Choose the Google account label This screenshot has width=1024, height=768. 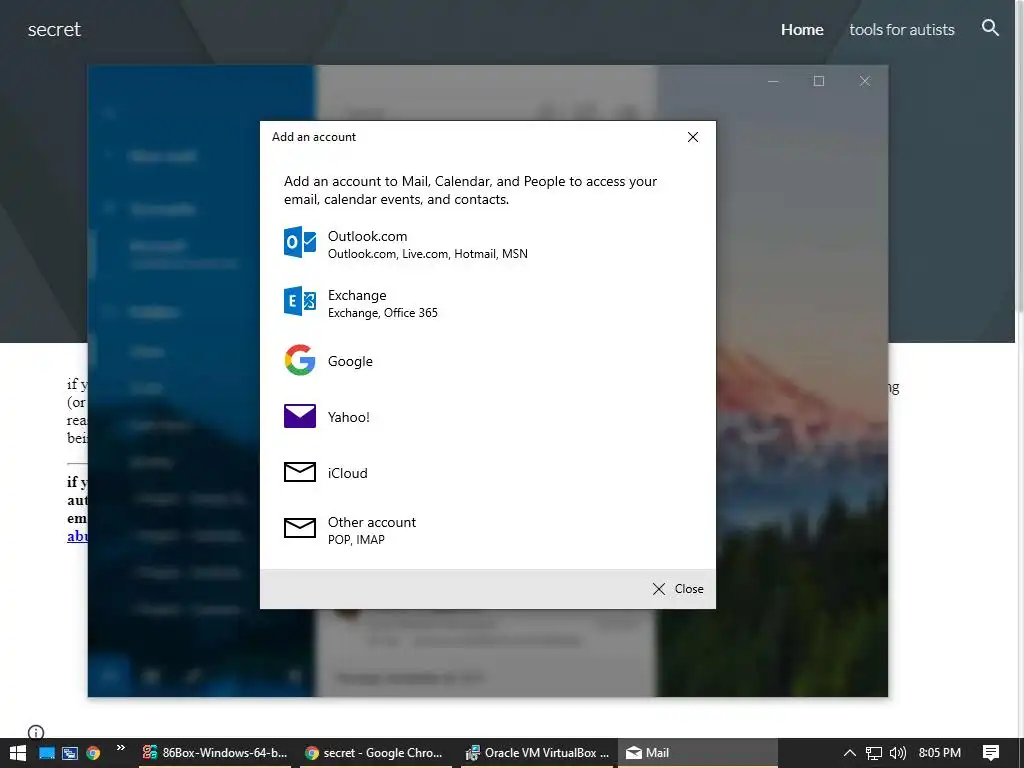[350, 361]
